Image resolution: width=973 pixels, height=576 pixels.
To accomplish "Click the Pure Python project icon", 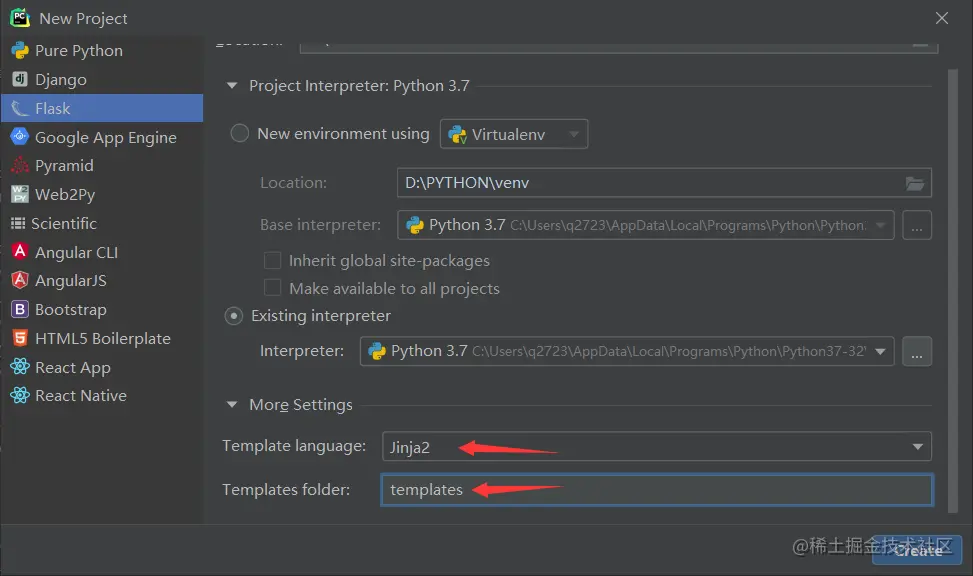I will pos(20,50).
